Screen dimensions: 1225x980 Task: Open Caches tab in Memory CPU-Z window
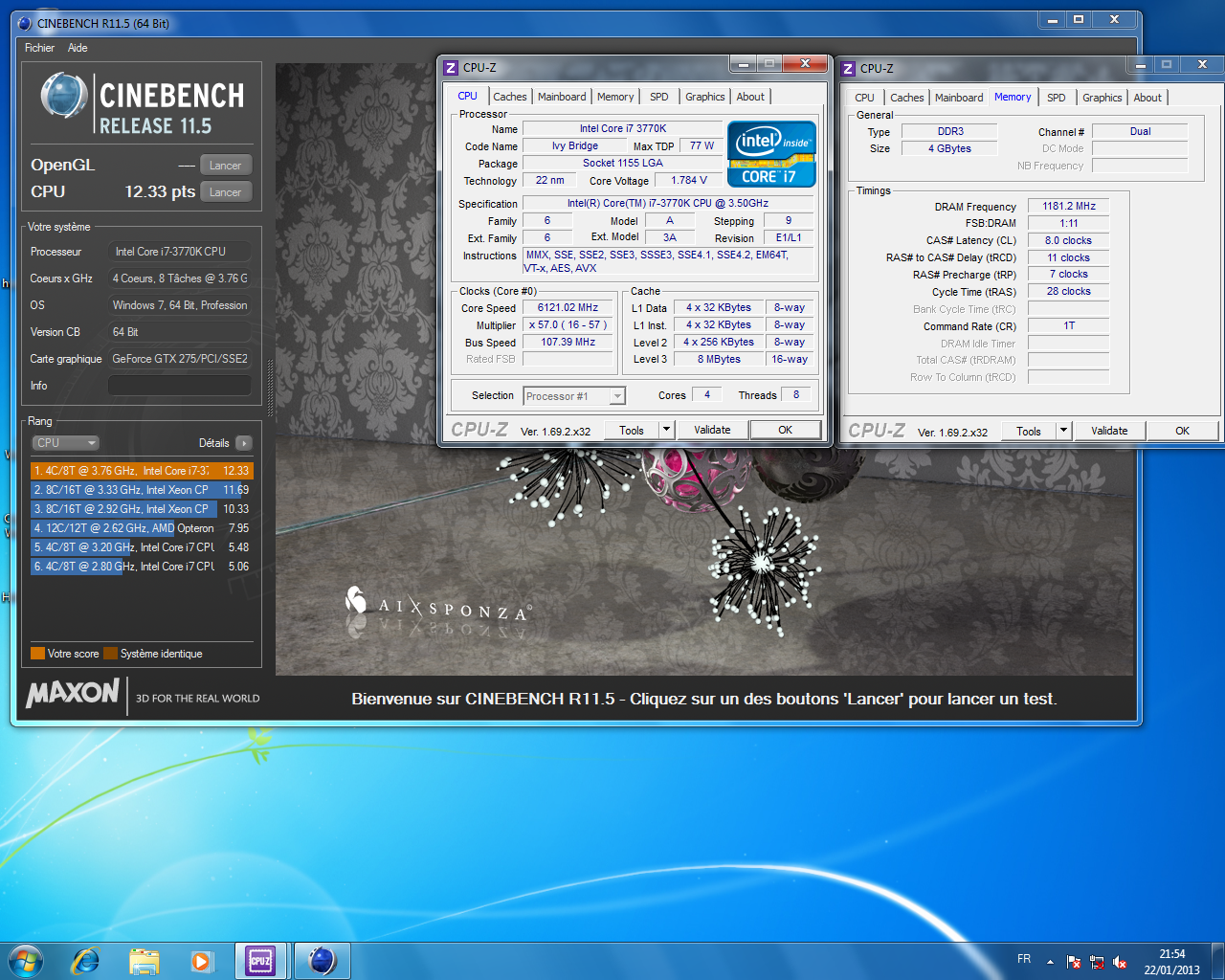pos(907,98)
